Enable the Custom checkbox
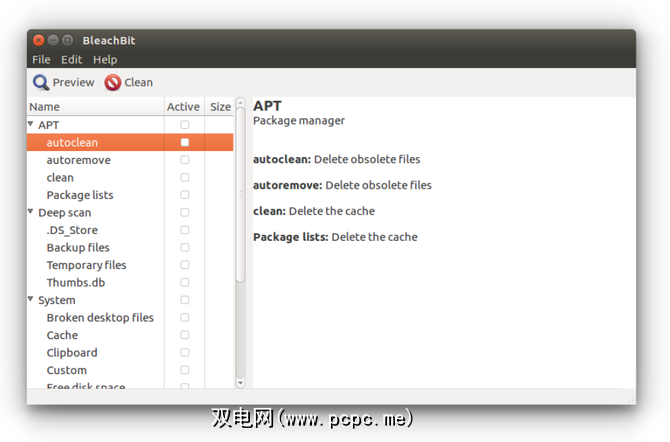670x442 pixels. pyautogui.click(x=185, y=370)
